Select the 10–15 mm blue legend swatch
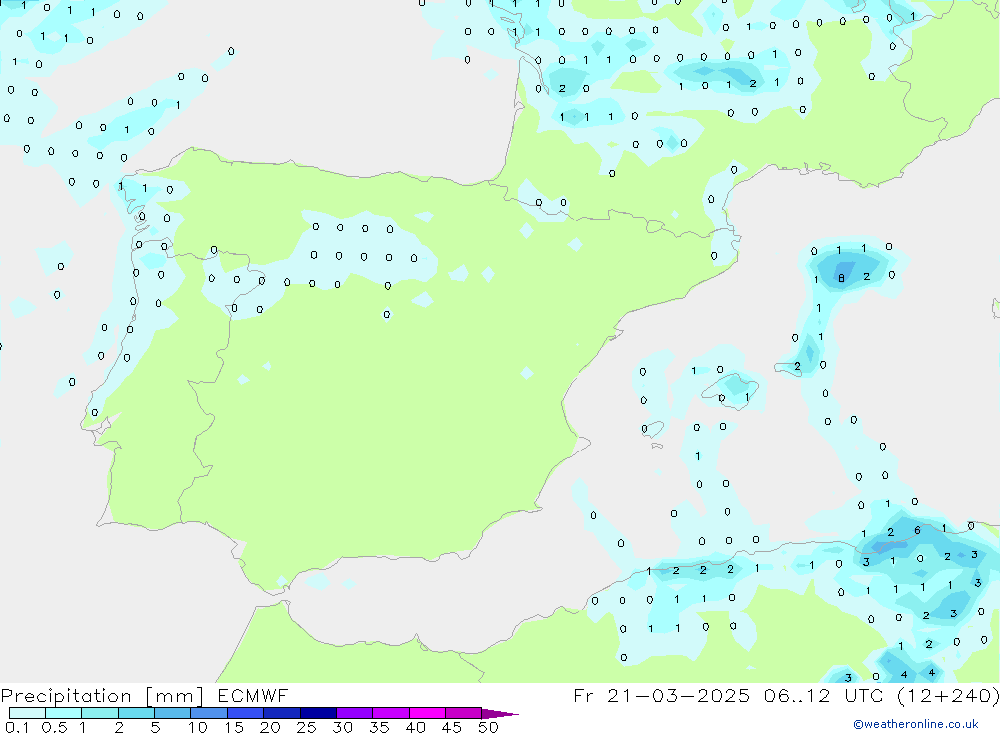The height and width of the screenshot is (733, 1000). coord(209,713)
